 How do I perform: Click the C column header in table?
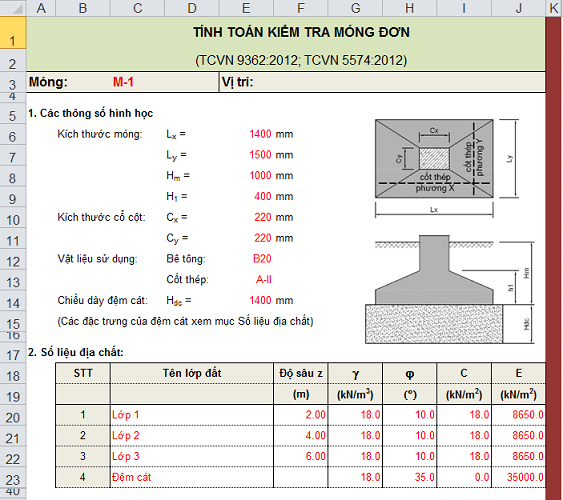point(464,373)
